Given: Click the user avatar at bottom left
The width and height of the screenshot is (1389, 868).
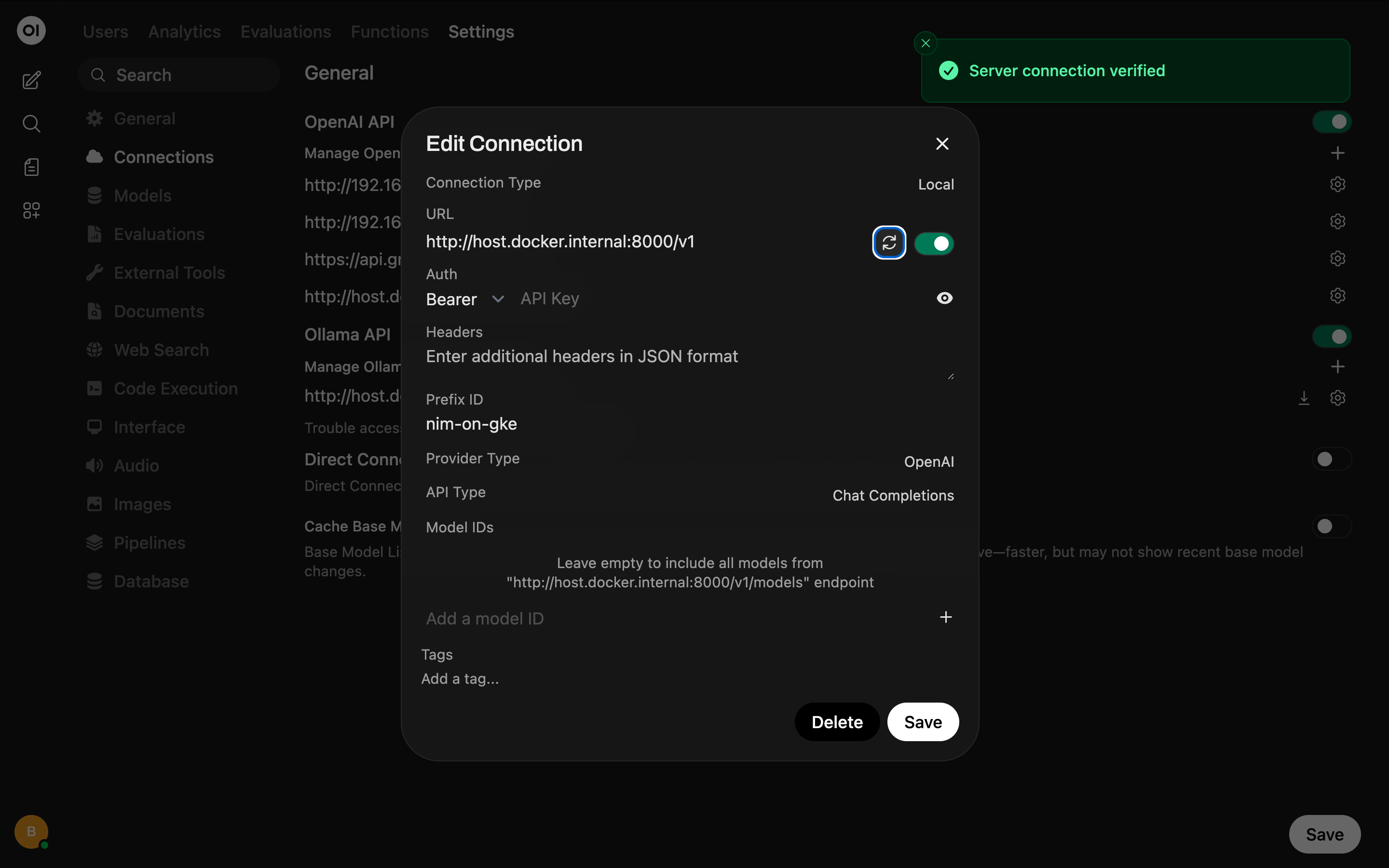Looking at the screenshot, I should 31,832.
